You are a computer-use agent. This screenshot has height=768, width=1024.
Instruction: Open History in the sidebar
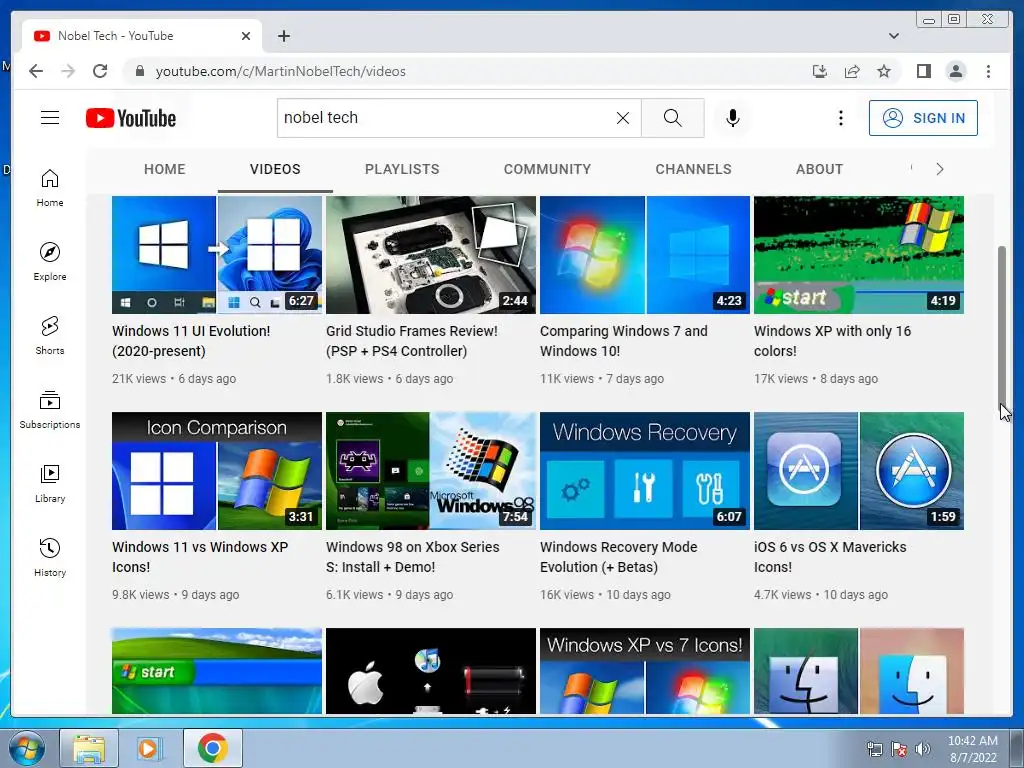[x=50, y=557]
